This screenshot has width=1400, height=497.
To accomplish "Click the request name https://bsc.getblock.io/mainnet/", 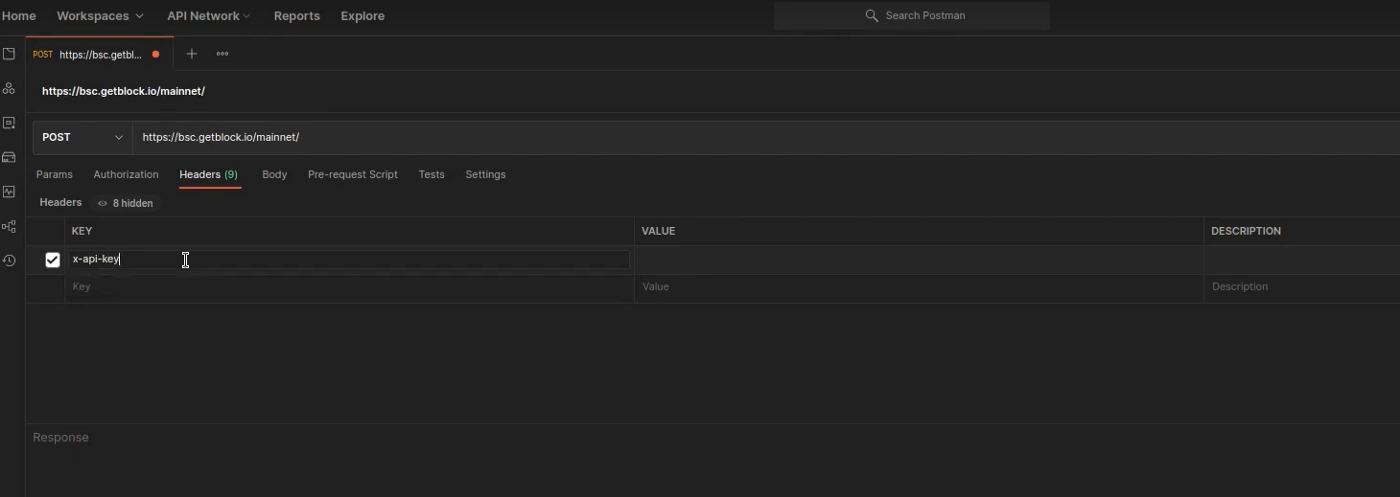I will (123, 91).
